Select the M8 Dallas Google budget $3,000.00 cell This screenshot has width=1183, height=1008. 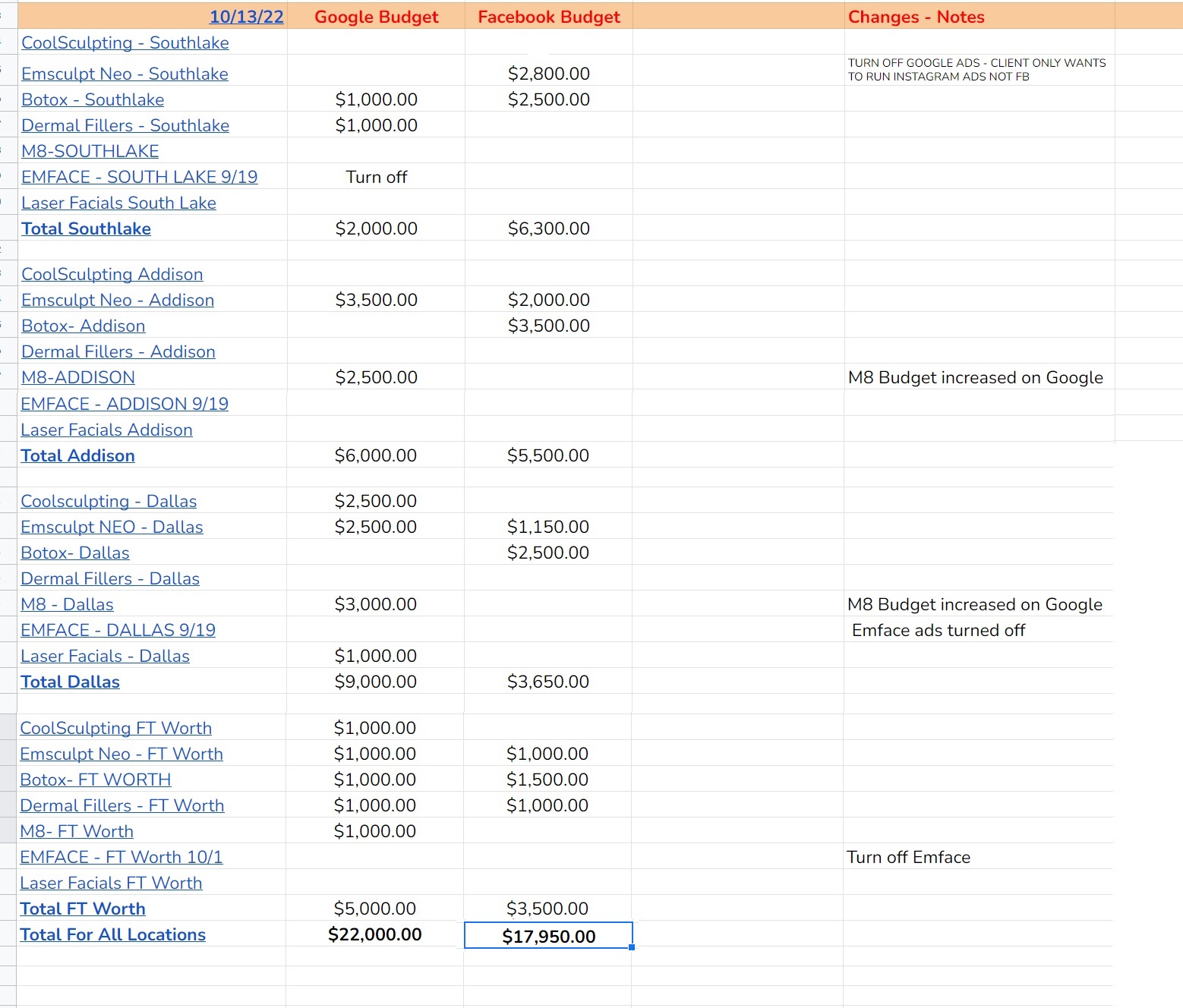(376, 604)
